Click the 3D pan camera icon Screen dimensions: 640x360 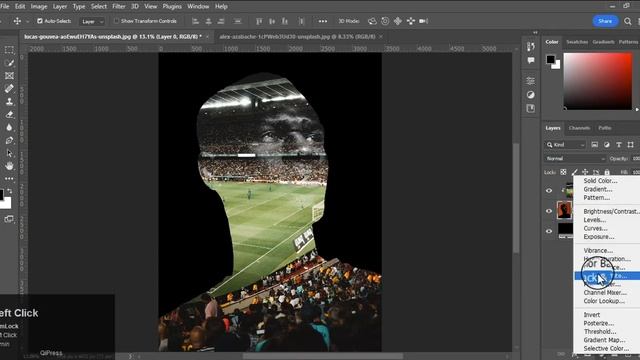coord(398,21)
